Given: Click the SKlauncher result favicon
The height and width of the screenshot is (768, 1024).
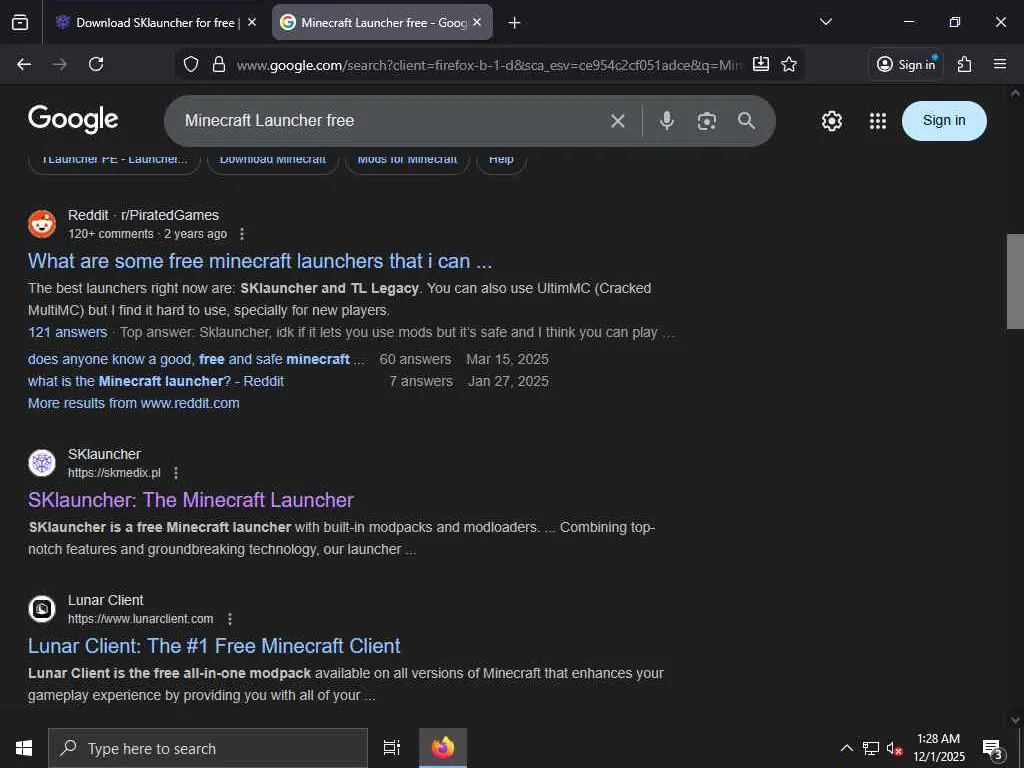Looking at the screenshot, I should click(x=42, y=463).
